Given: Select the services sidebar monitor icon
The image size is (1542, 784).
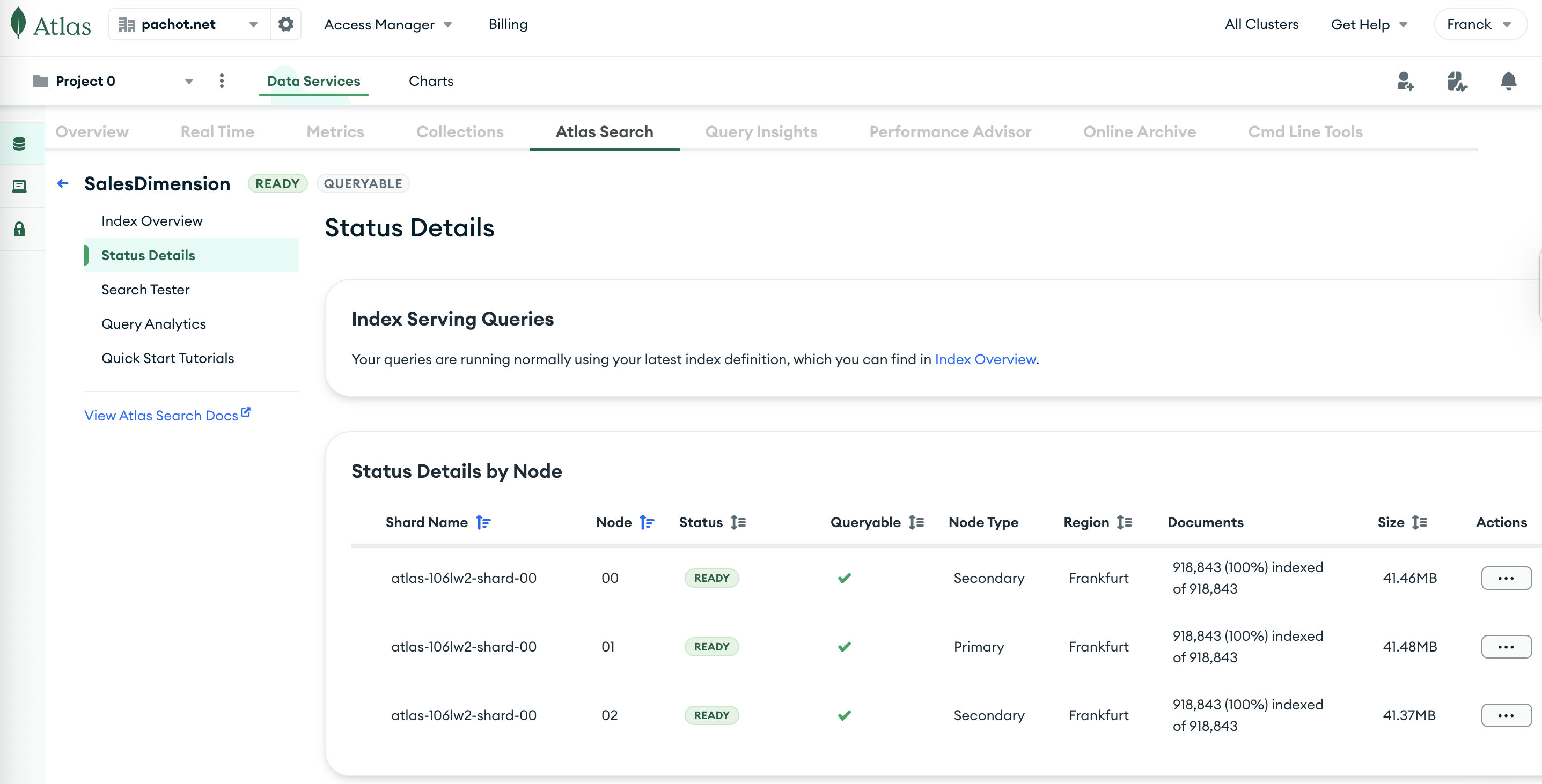Looking at the screenshot, I should click(x=19, y=186).
